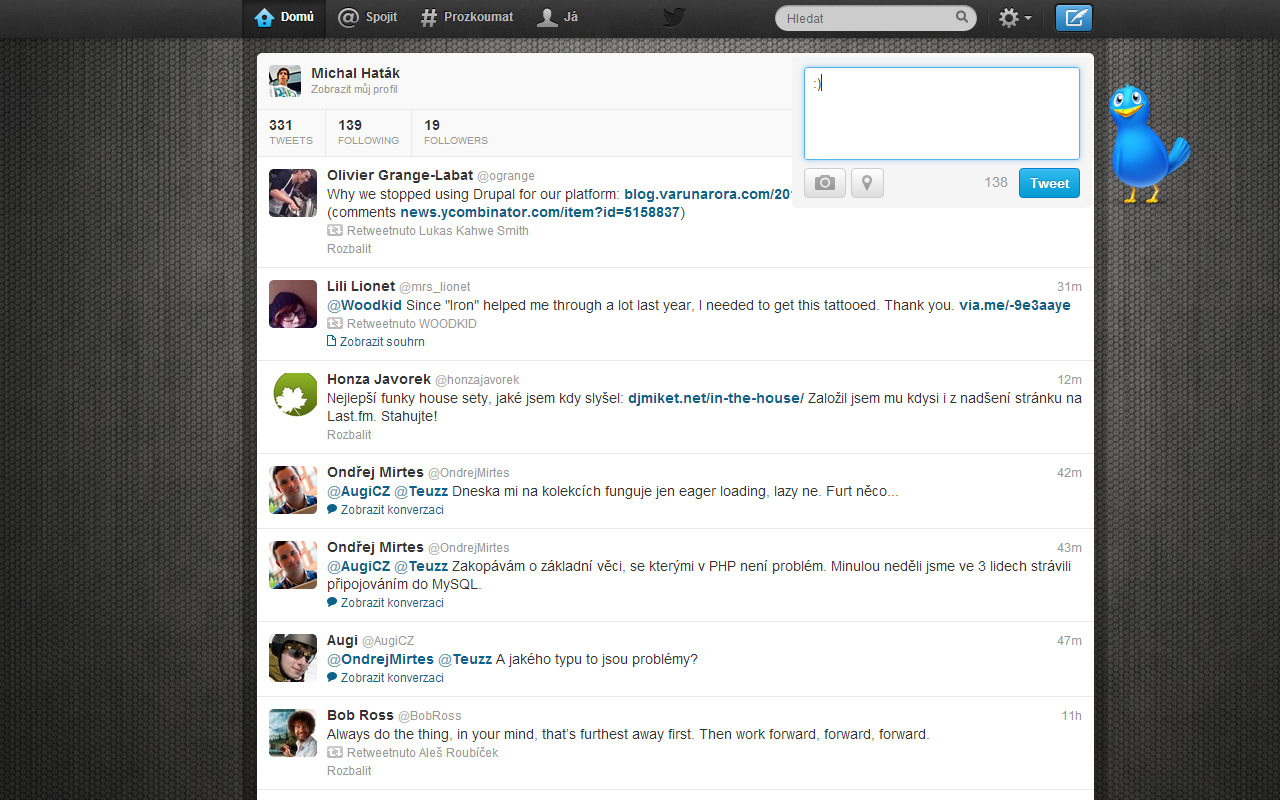Click Honza Javorek's leaf avatar
This screenshot has height=800, width=1280.
tap(293, 397)
